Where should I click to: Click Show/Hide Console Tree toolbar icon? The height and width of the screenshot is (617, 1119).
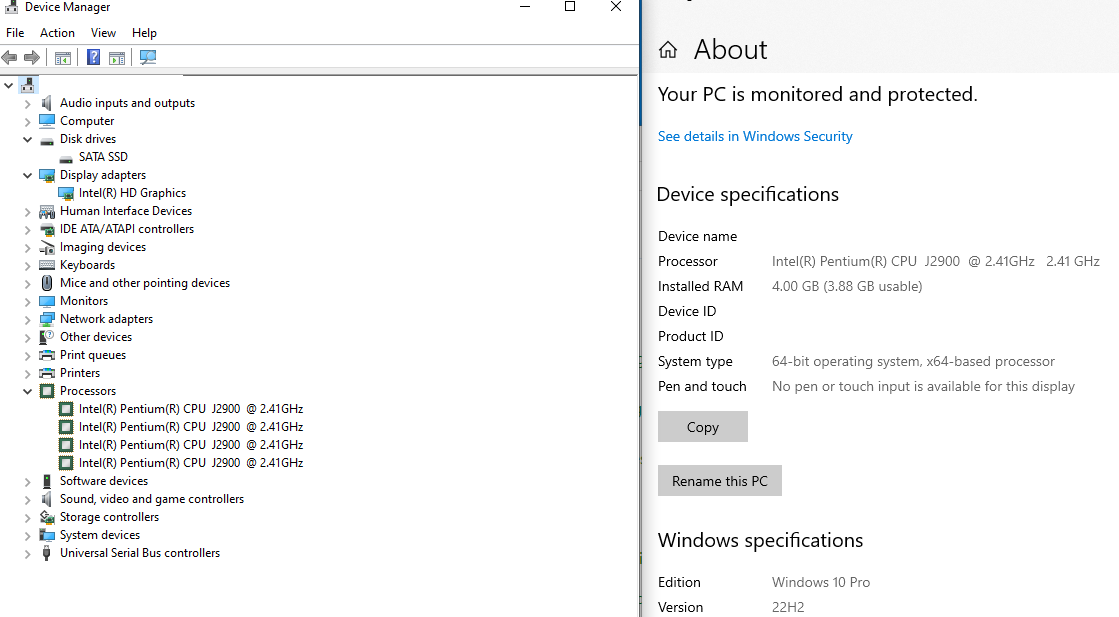63,58
